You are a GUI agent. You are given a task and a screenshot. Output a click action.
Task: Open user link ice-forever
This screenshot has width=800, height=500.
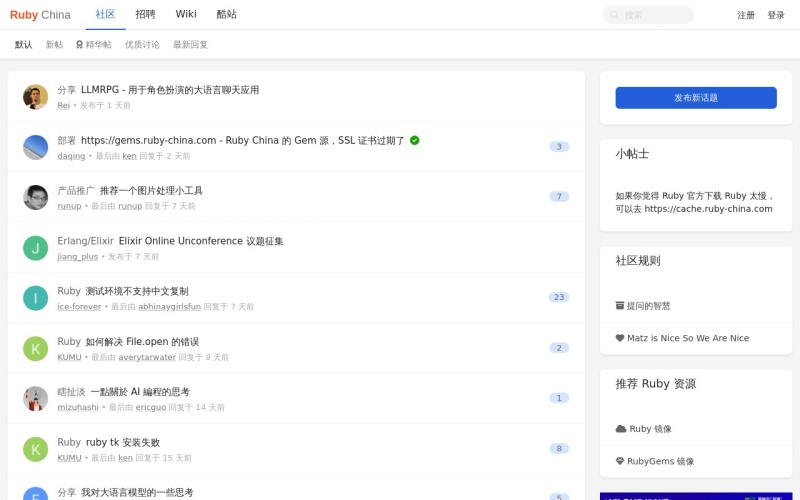click(x=80, y=307)
